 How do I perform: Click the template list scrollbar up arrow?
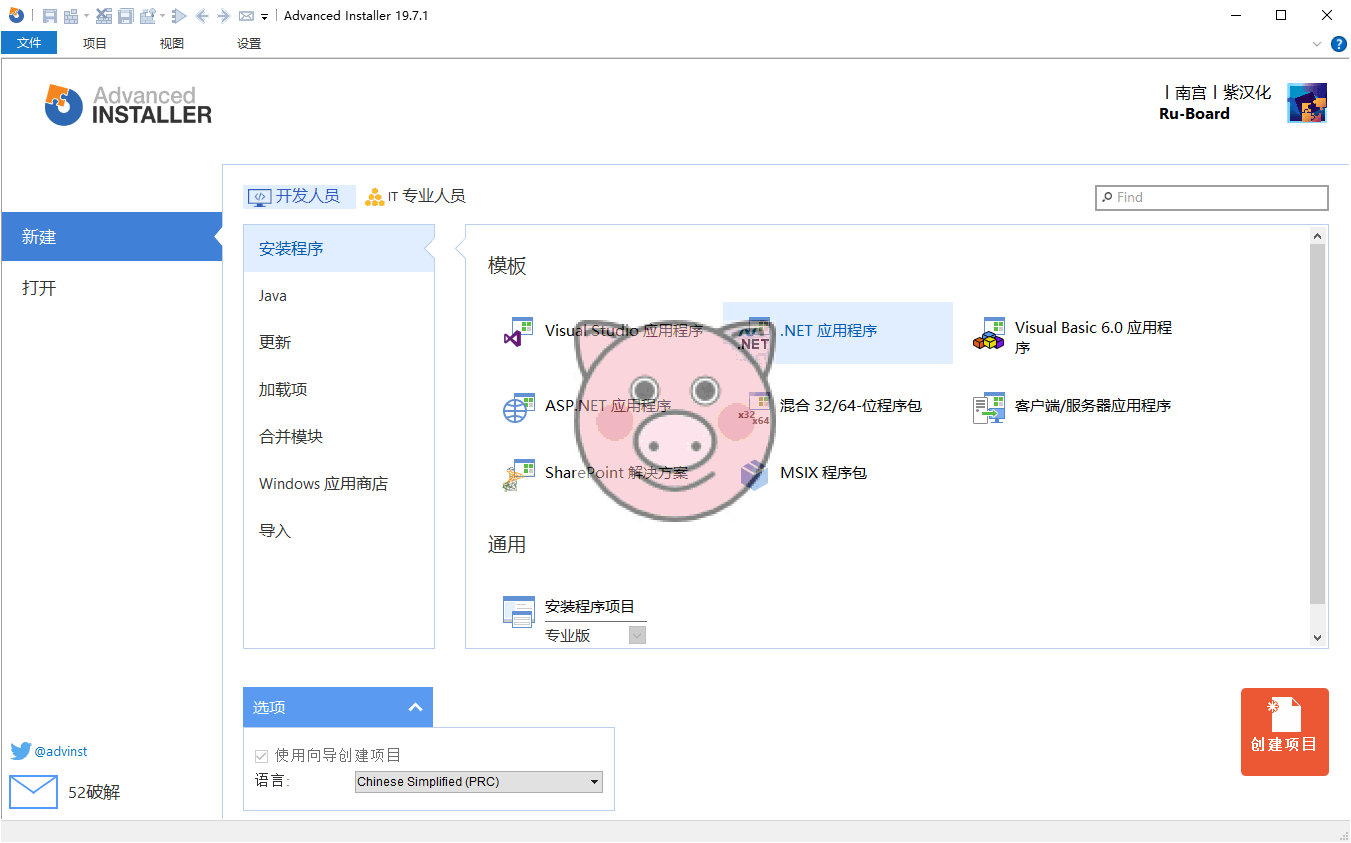[x=1318, y=235]
